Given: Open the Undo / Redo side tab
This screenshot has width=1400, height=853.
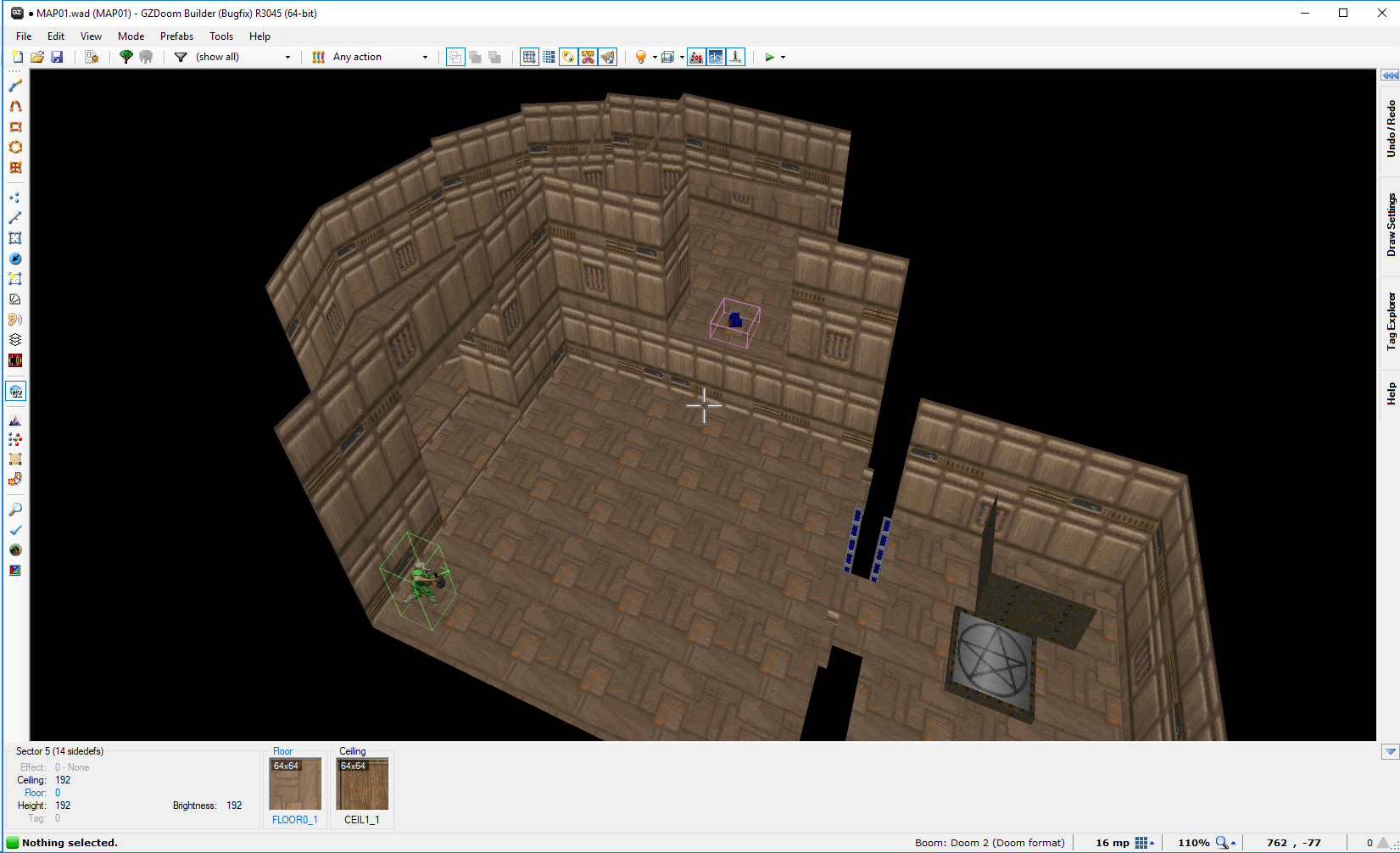Looking at the screenshot, I should coord(1390,129).
